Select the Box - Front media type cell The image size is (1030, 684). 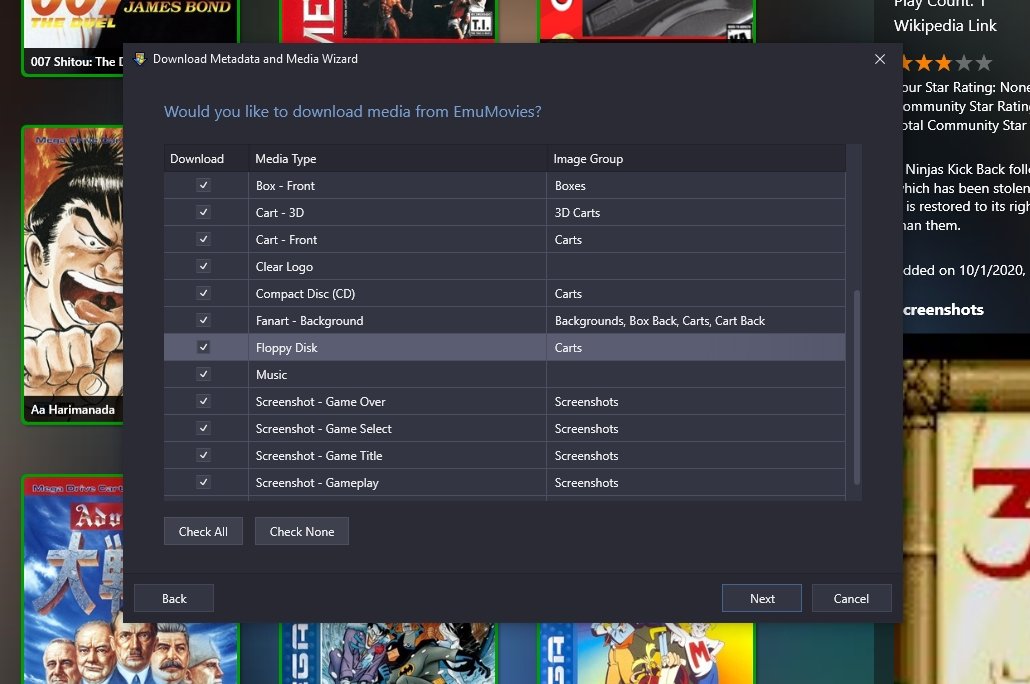[397, 185]
